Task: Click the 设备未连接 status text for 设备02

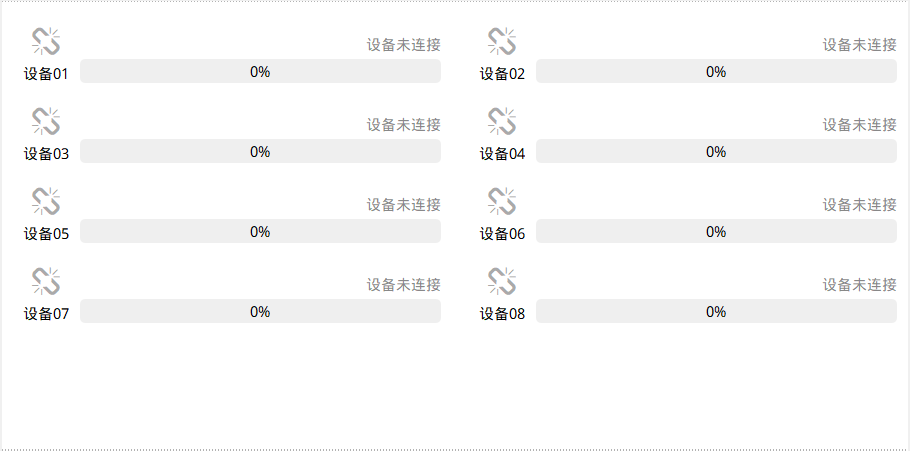Action: click(x=859, y=45)
